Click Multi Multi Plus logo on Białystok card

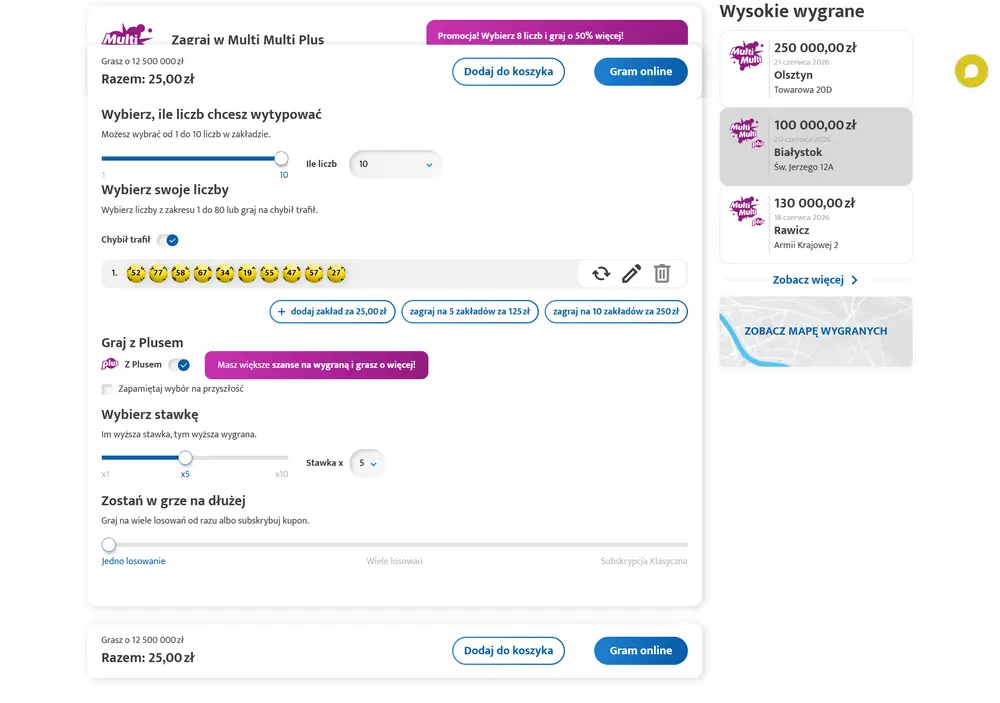pos(746,133)
